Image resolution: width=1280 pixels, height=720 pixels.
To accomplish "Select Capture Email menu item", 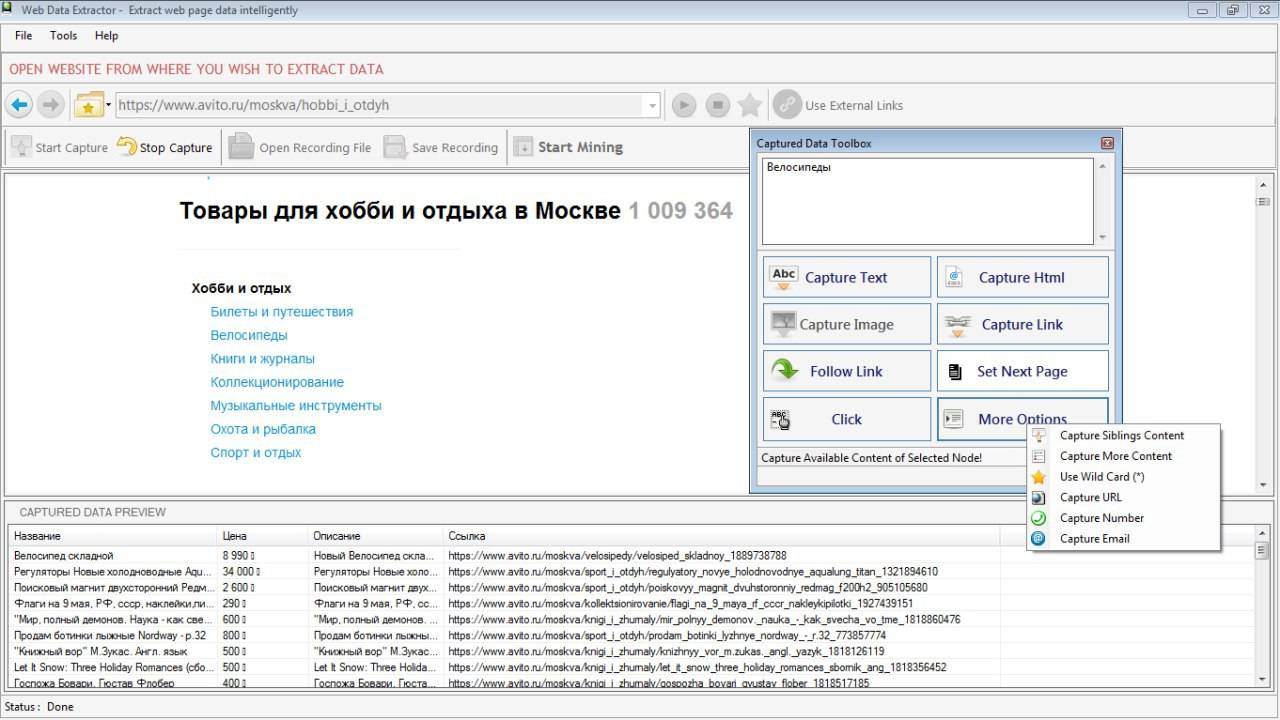I will tap(1123, 538).
